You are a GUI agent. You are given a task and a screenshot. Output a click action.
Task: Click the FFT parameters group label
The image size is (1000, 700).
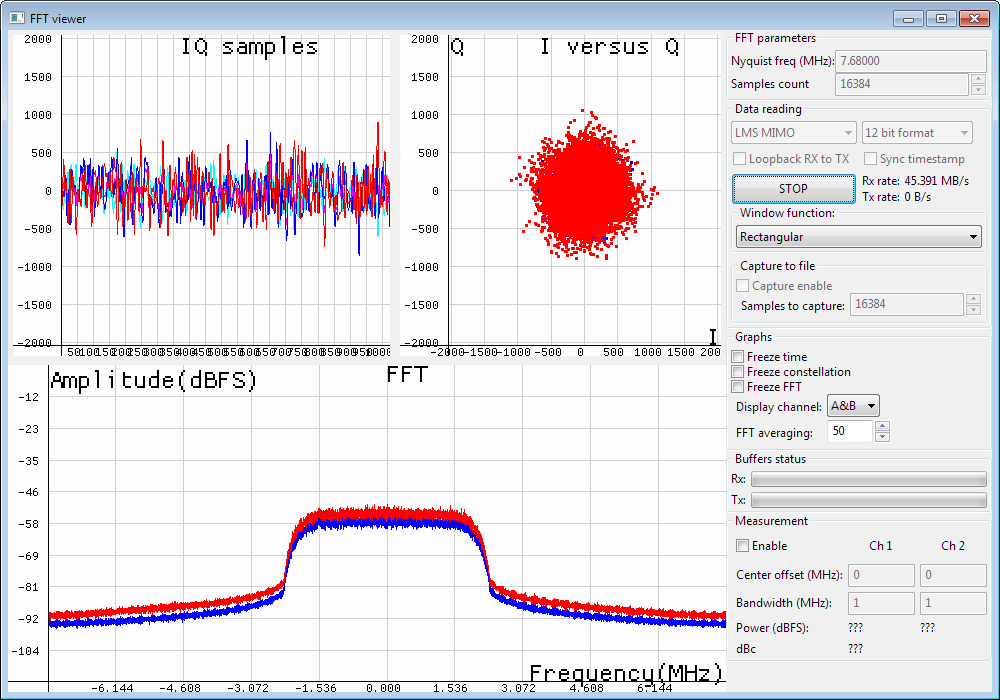tap(775, 38)
